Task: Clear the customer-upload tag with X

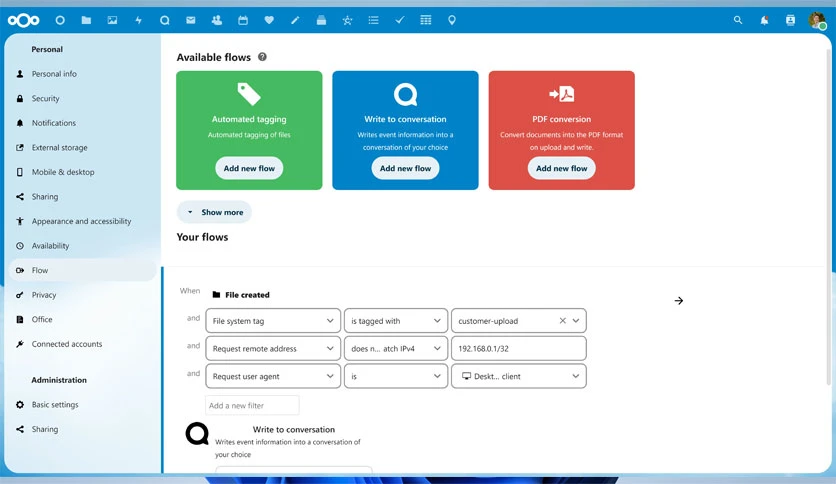Action: click(562, 321)
